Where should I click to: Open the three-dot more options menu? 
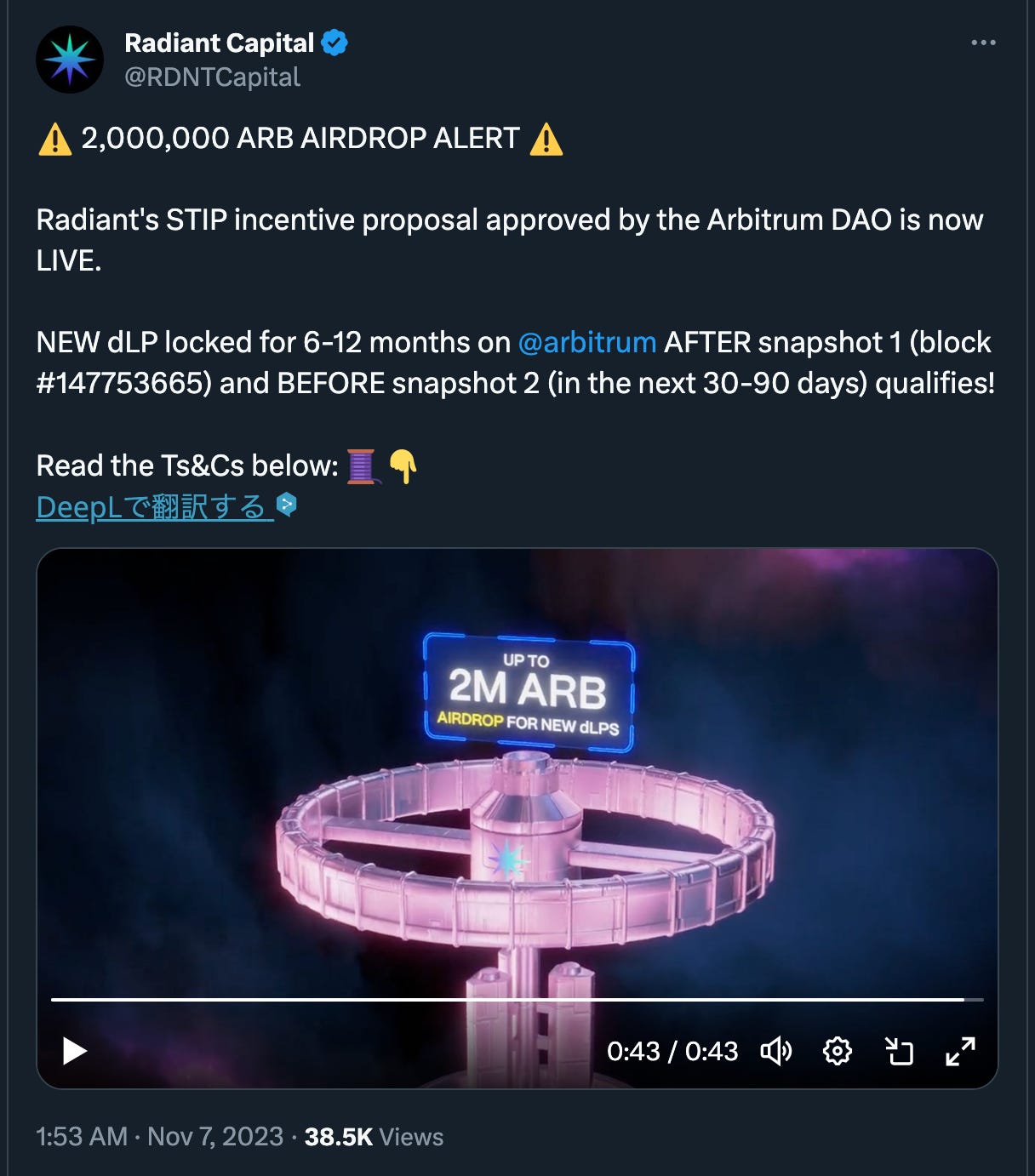coord(983,43)
